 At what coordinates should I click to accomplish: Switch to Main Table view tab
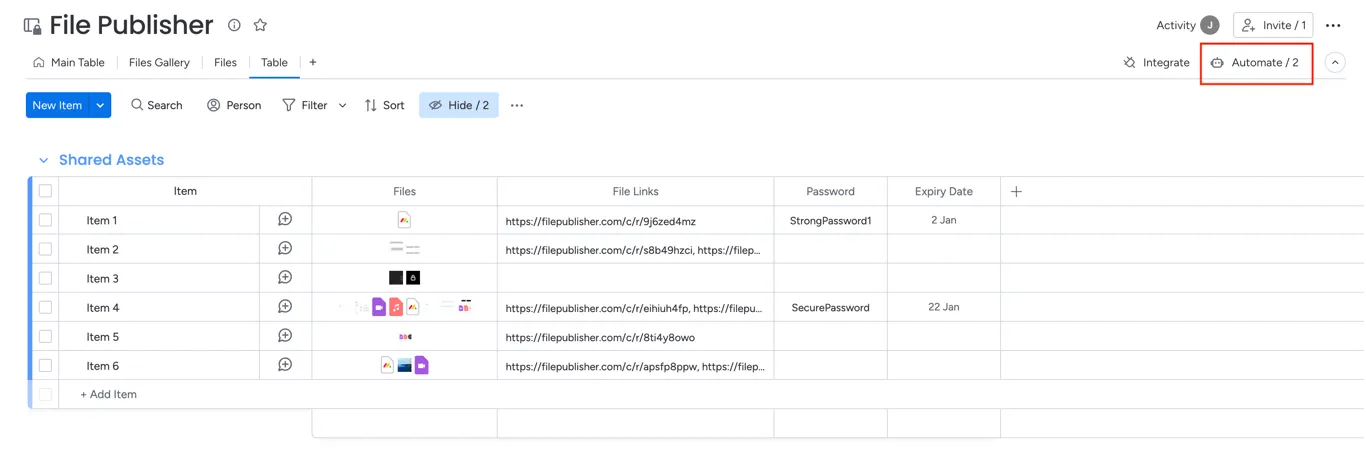pos(68,62)
